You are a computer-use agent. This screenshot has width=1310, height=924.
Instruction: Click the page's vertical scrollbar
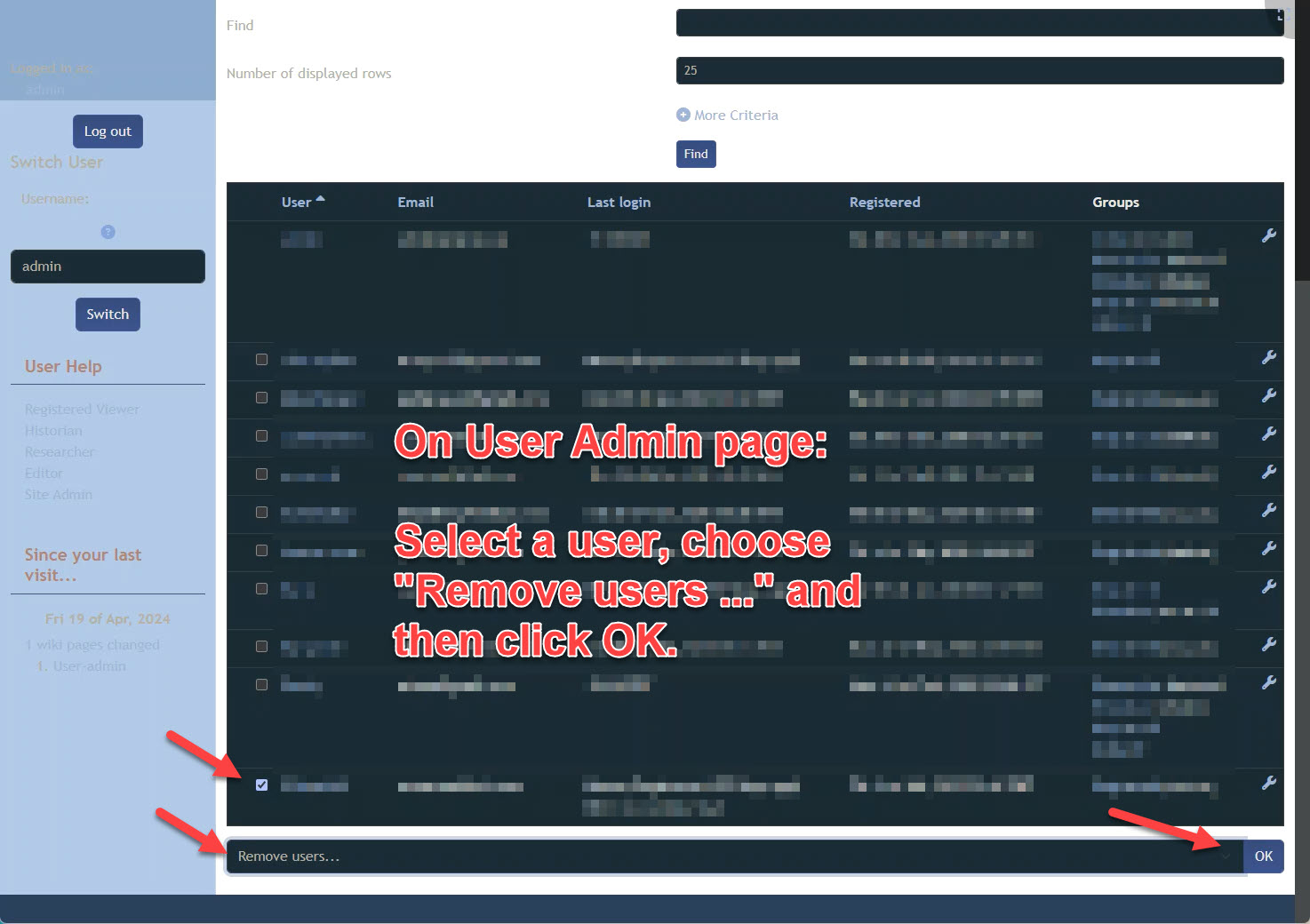click(1302, 533)
